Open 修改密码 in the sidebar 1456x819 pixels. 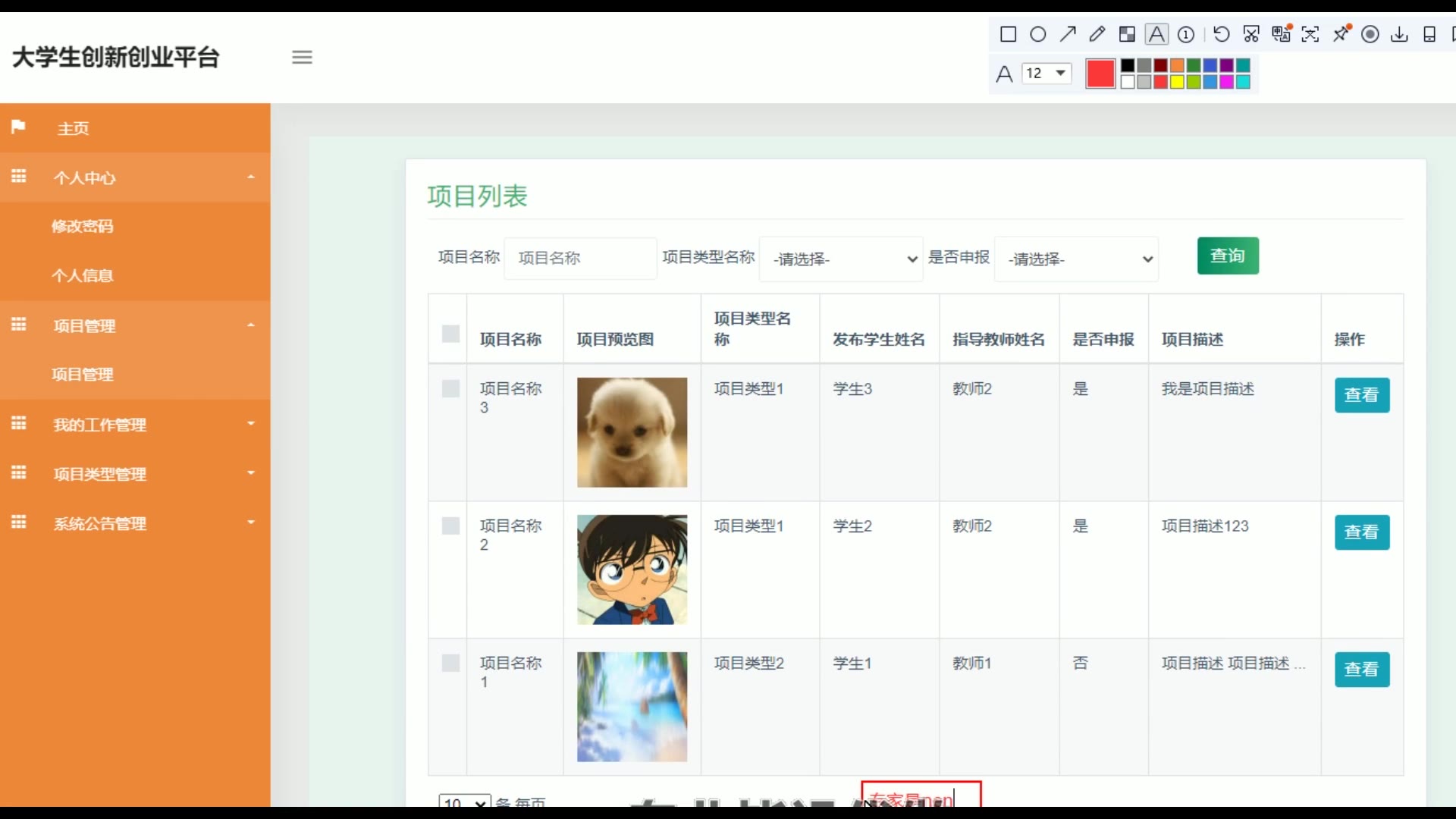click(83, 226)
